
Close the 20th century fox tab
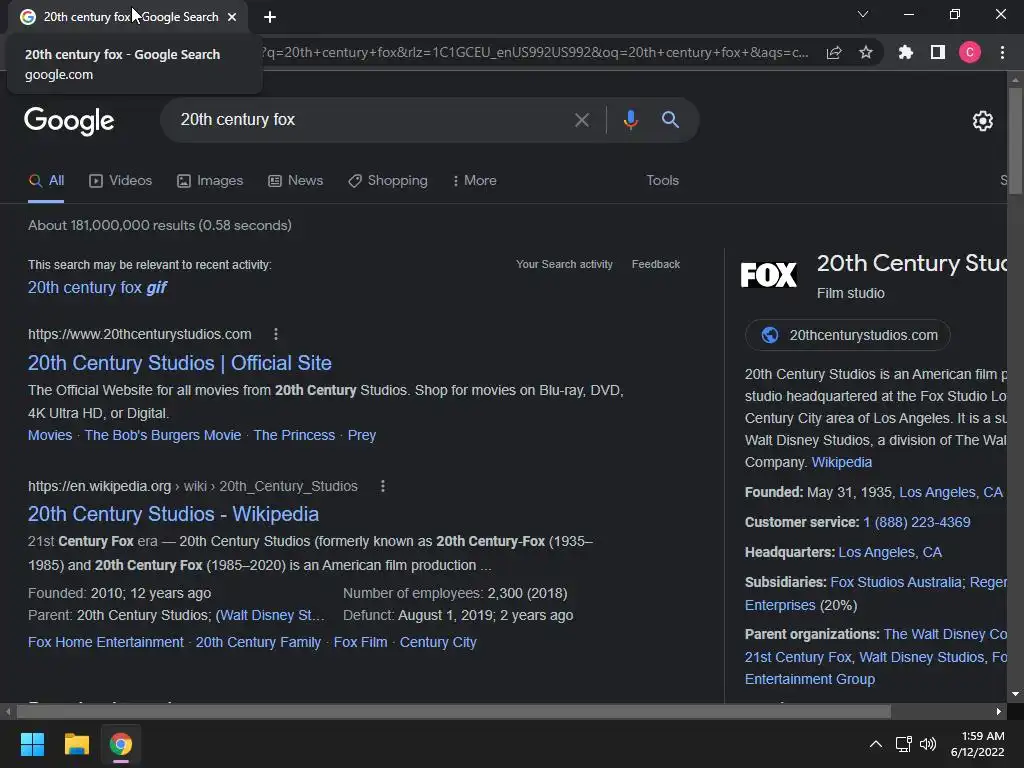click(x=232, y=17)
